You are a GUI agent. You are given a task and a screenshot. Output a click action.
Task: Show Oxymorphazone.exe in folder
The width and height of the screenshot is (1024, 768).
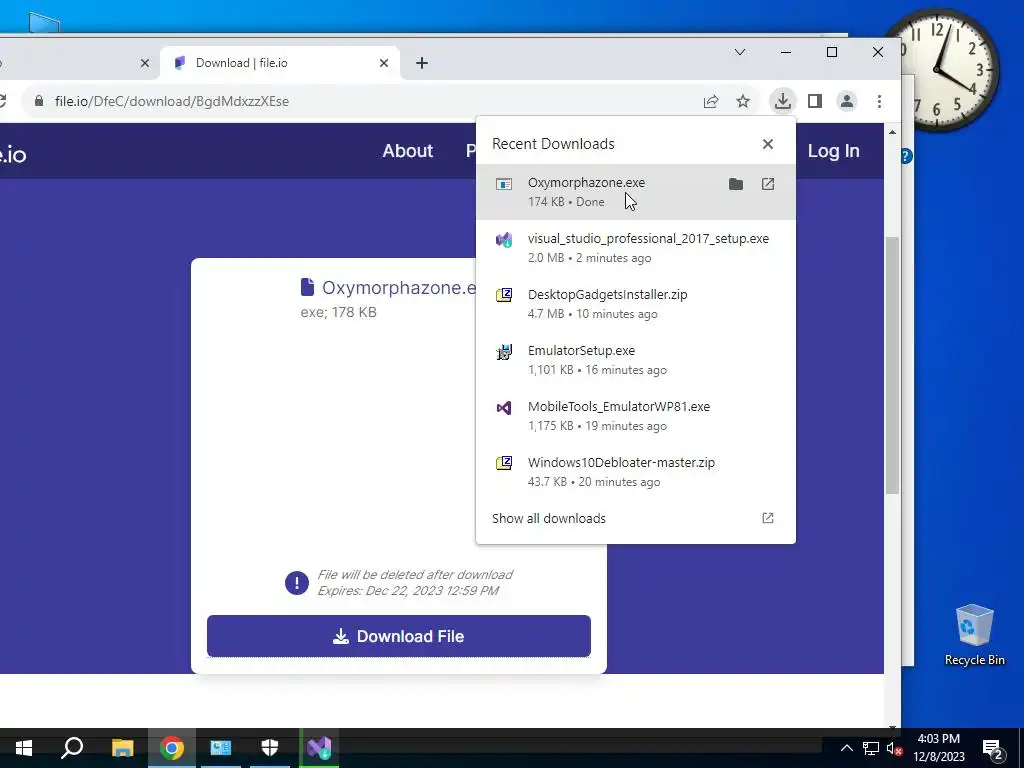[736, 184]
